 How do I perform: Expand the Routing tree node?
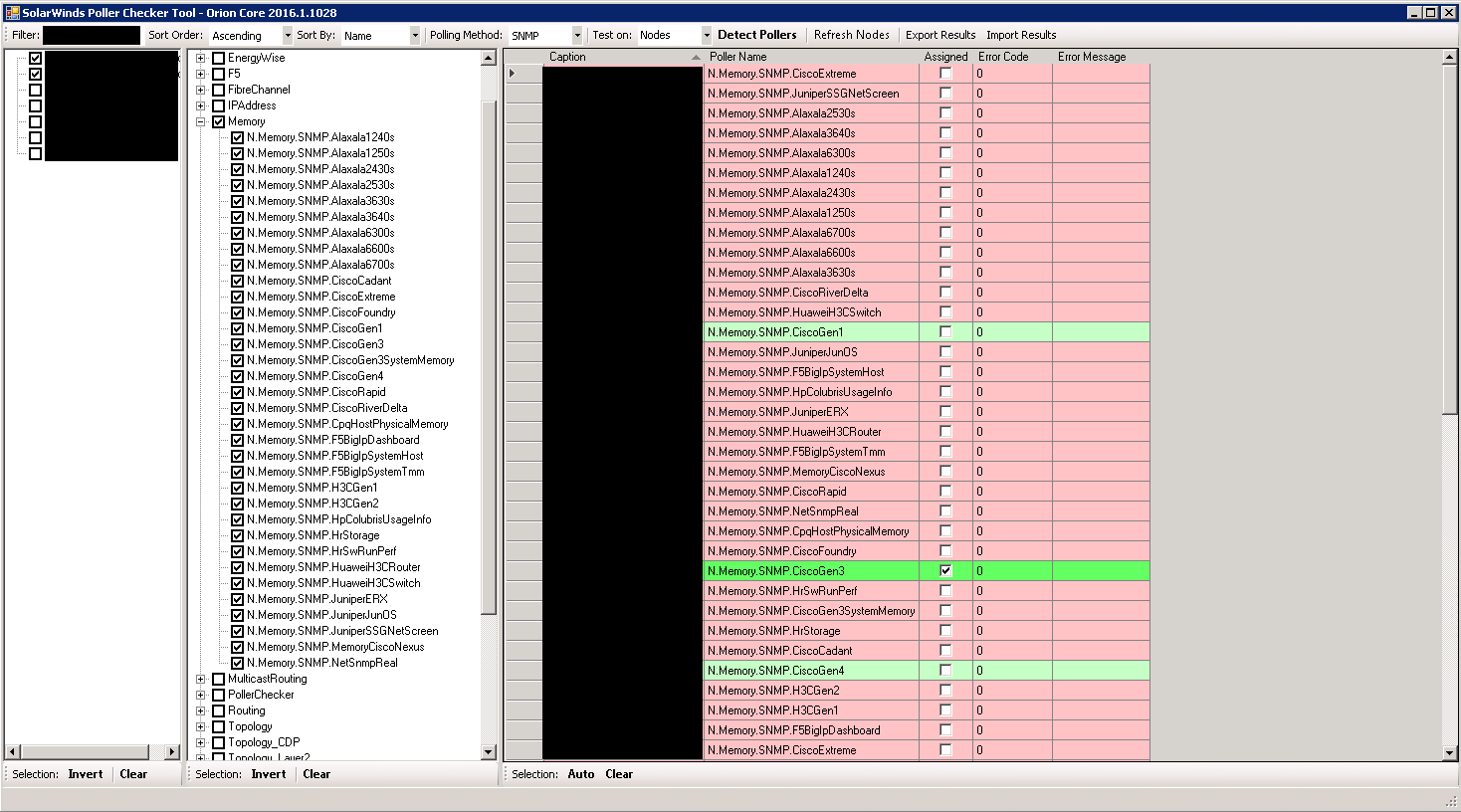(x=201, y=710)
